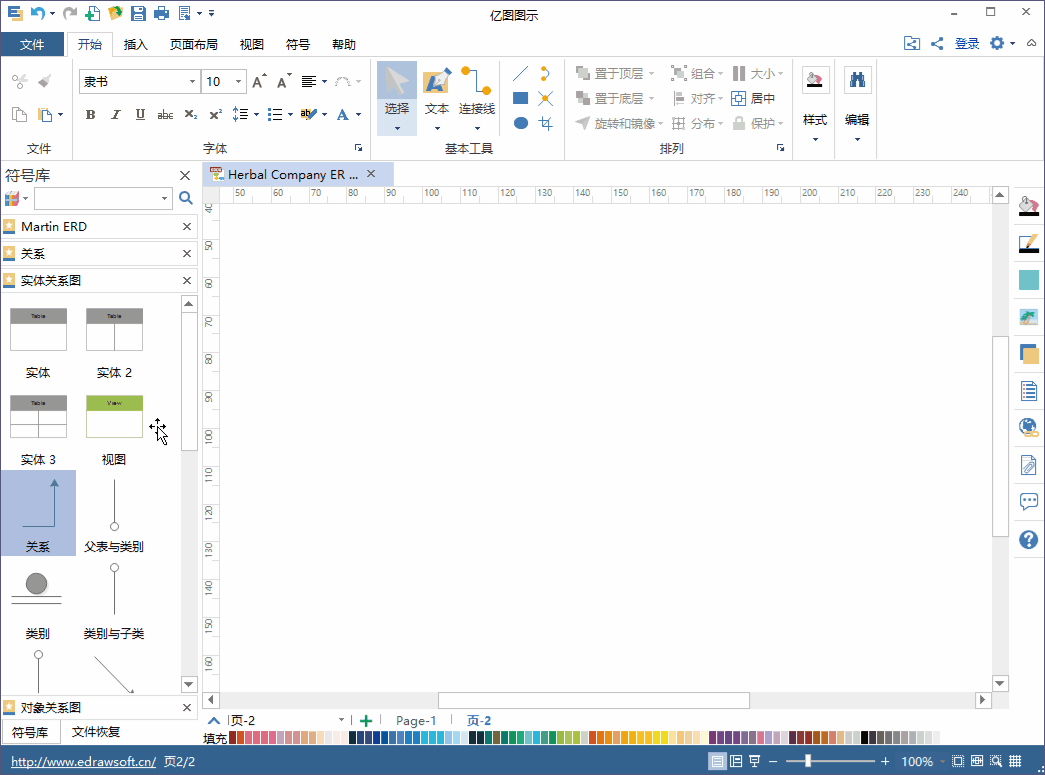Open the Edit binoculars icon
The image size is (1045, 775).
(x=857, y=80)
